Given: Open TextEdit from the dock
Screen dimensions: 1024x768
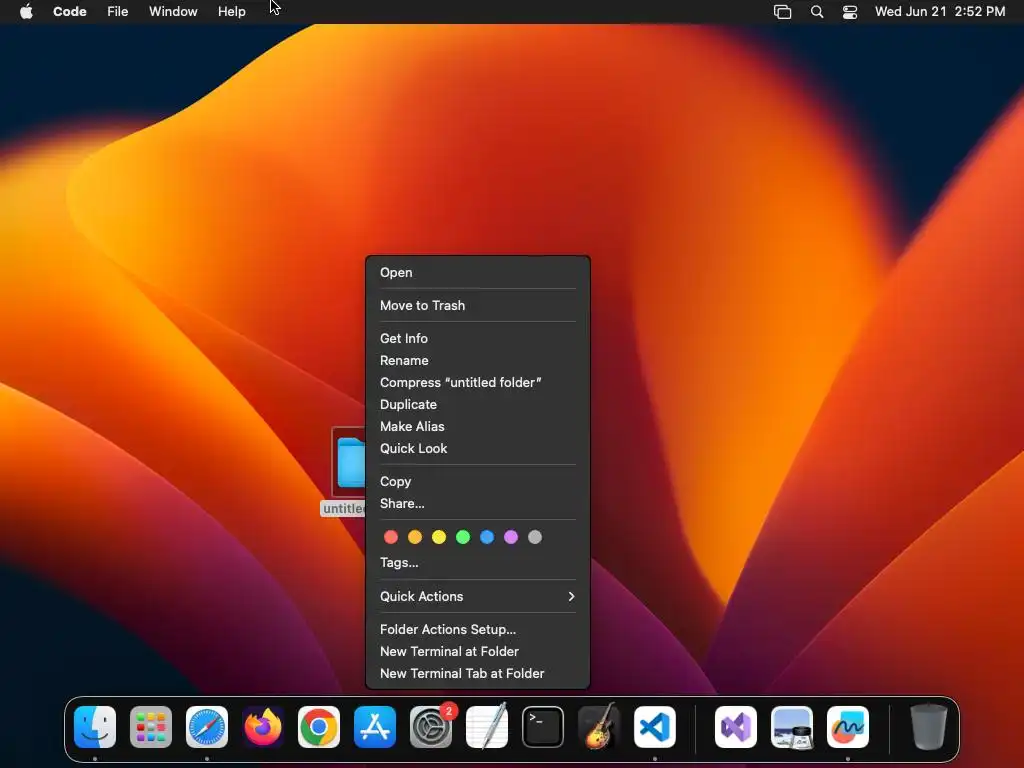Looking at the screenshot, I should (x=487, y=727).
